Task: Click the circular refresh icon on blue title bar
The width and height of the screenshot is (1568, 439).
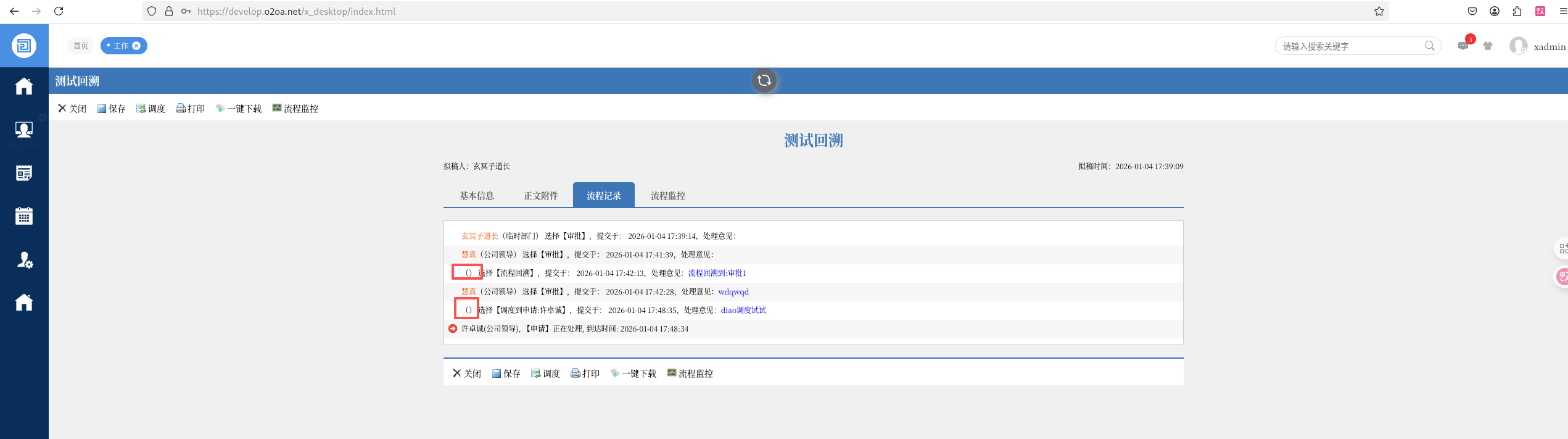Action: pos(764,80)
